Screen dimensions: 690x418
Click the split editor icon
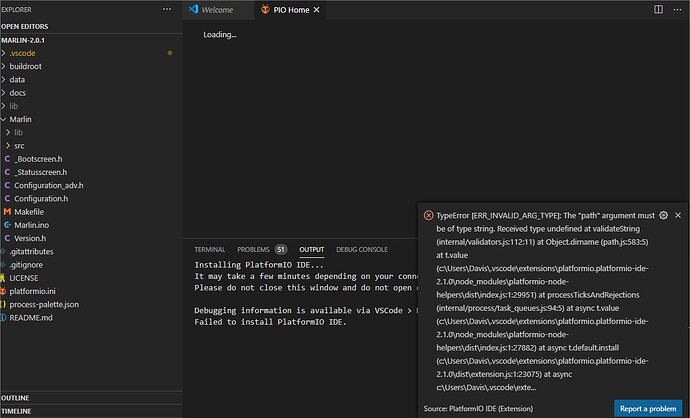pos(658,9)
